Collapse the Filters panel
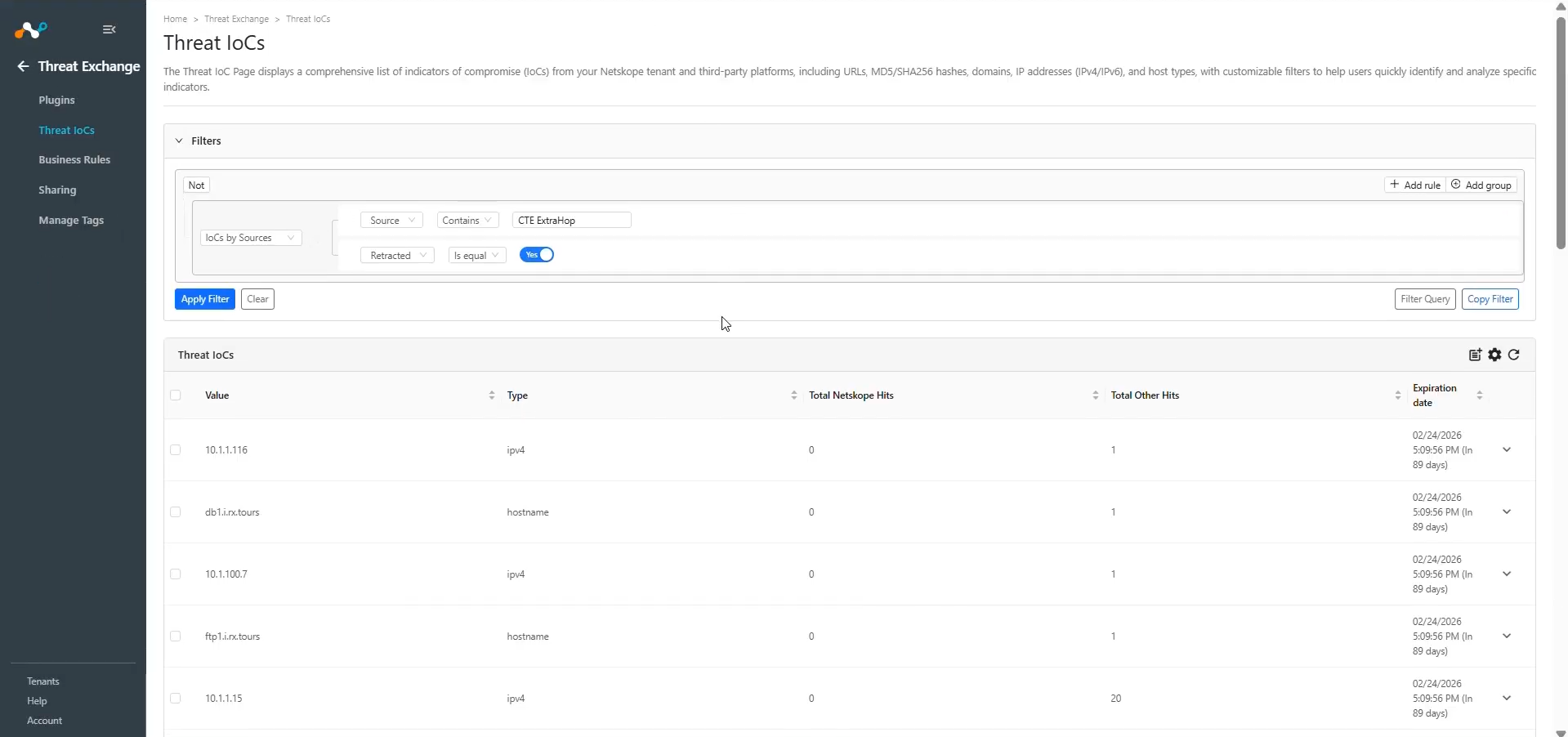Viewport: 1568px width, 737px height. coord(179,141)
